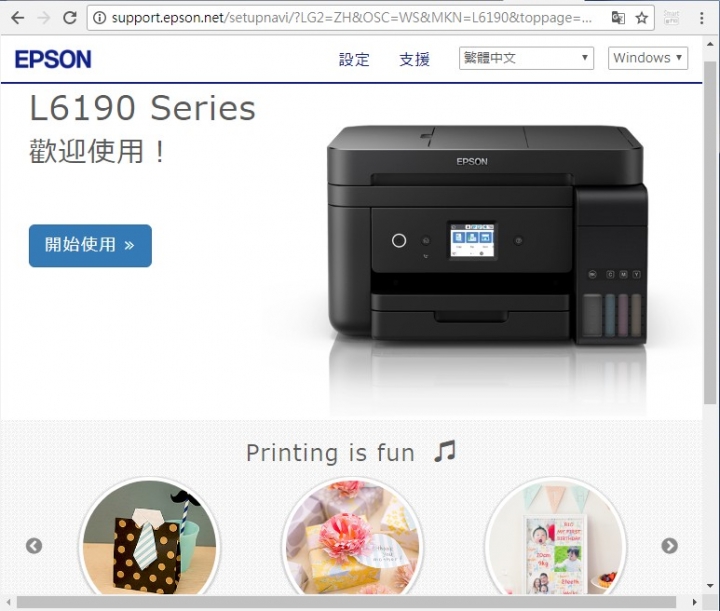
Task: Click the gift bag craft thumbnail
Action: pyautogui.click(x=150, y=537)
